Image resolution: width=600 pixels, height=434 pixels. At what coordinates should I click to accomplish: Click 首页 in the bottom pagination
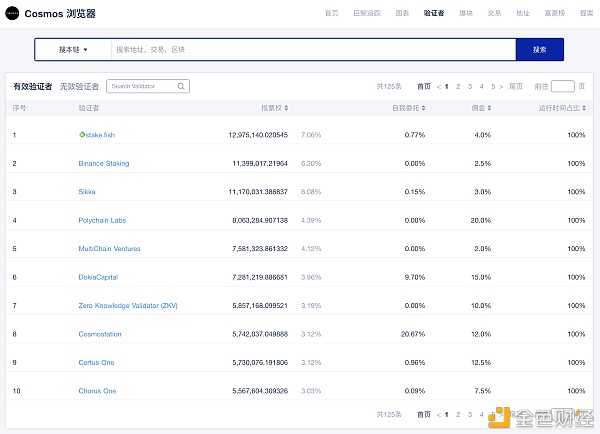[424, 414]
